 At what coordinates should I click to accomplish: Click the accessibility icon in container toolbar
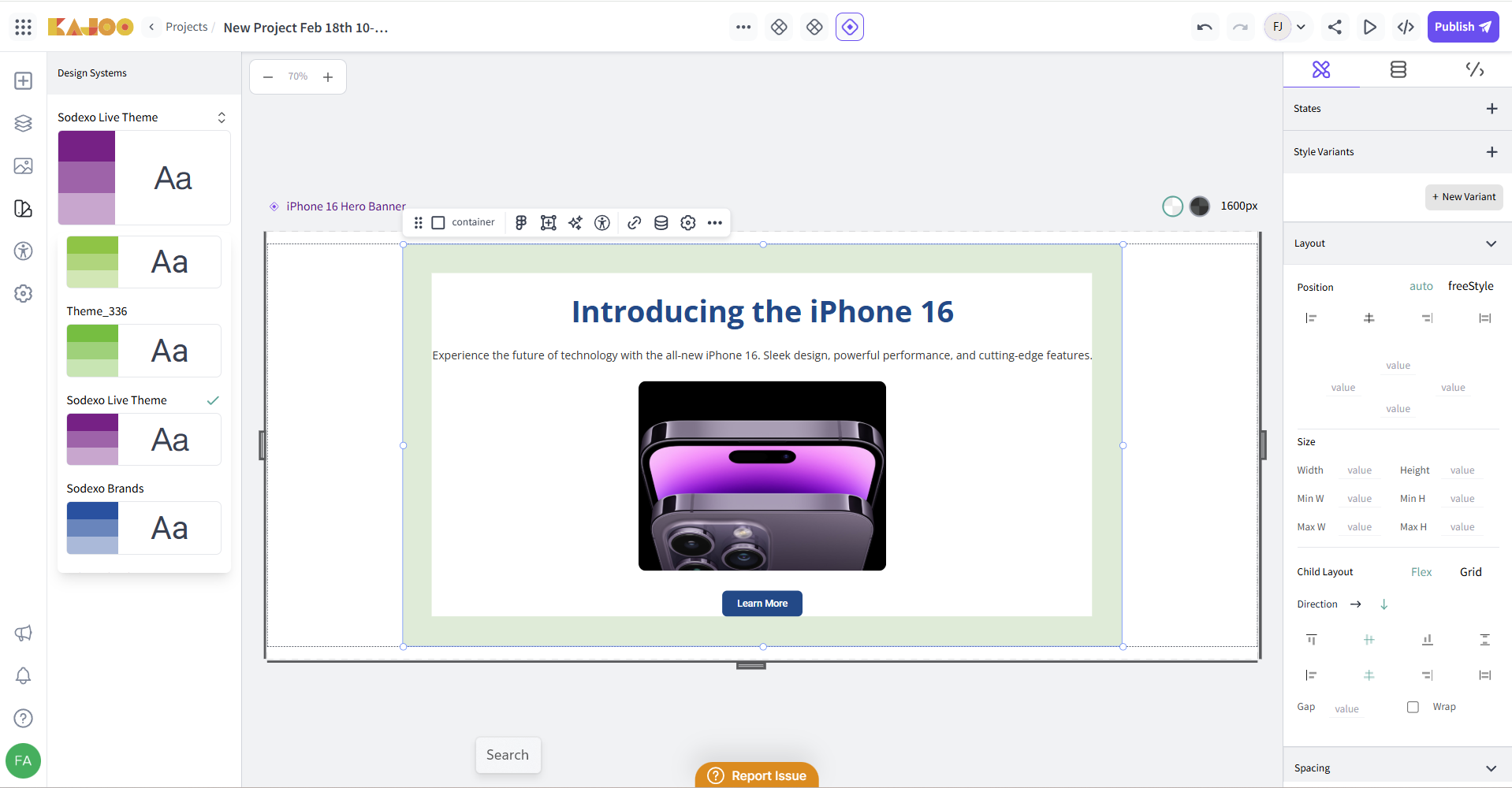[x=602, y=223]
